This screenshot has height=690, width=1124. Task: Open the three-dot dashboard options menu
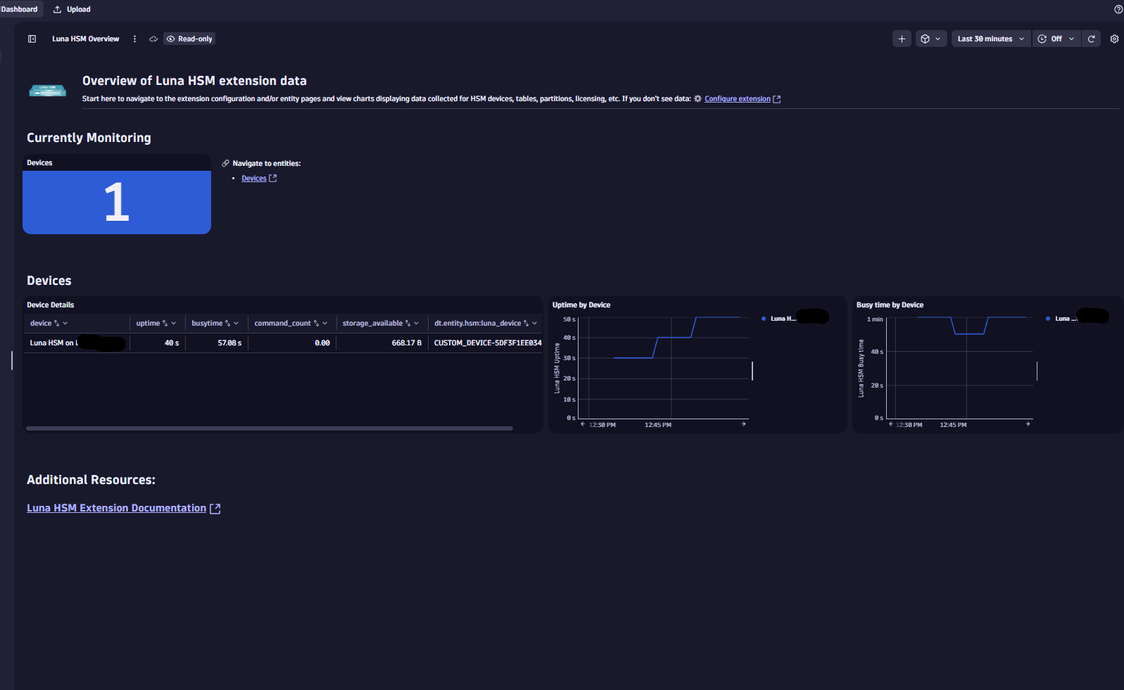[135, 39]
